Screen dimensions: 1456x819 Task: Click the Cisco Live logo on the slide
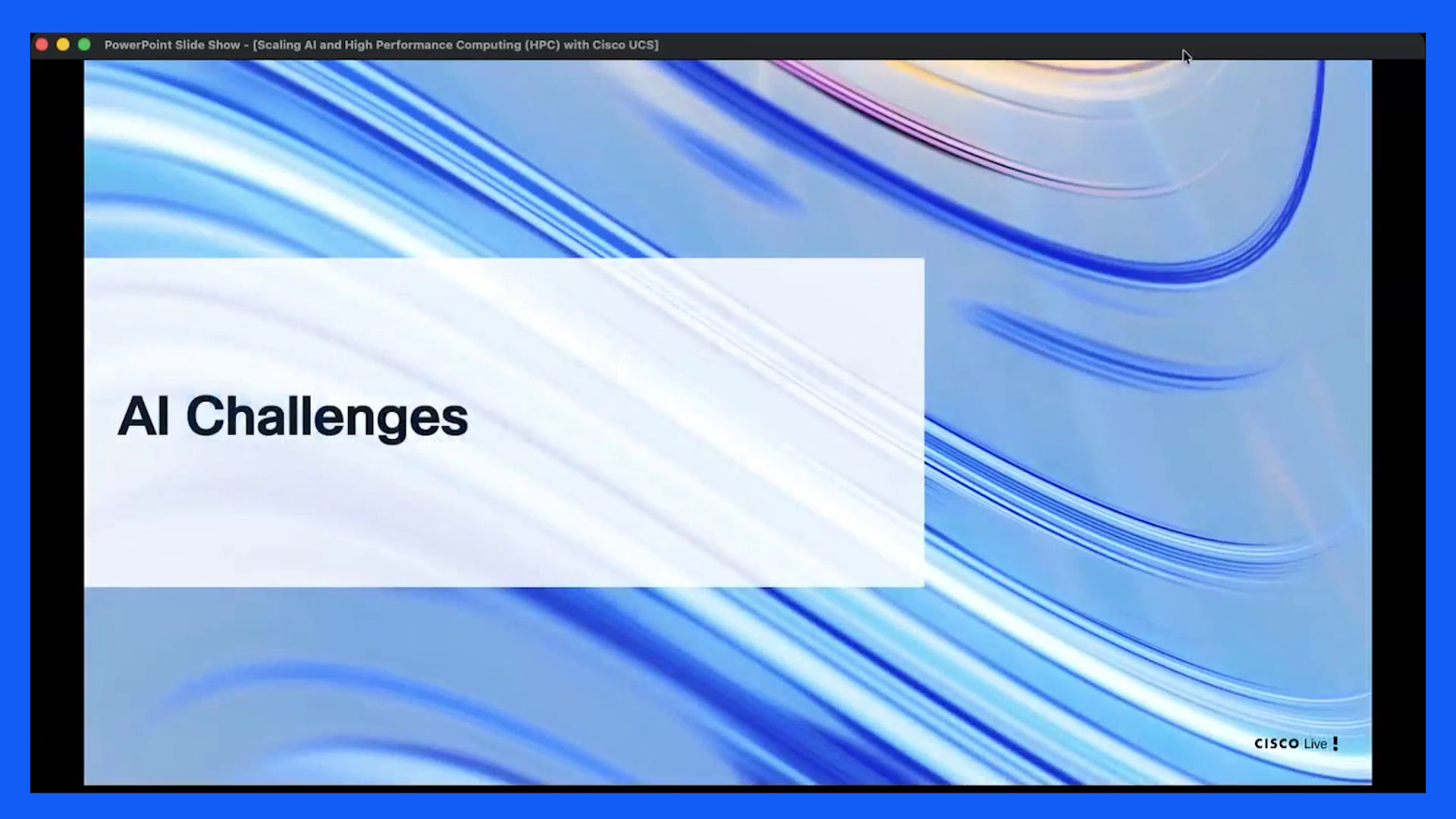coord(1296,743)
